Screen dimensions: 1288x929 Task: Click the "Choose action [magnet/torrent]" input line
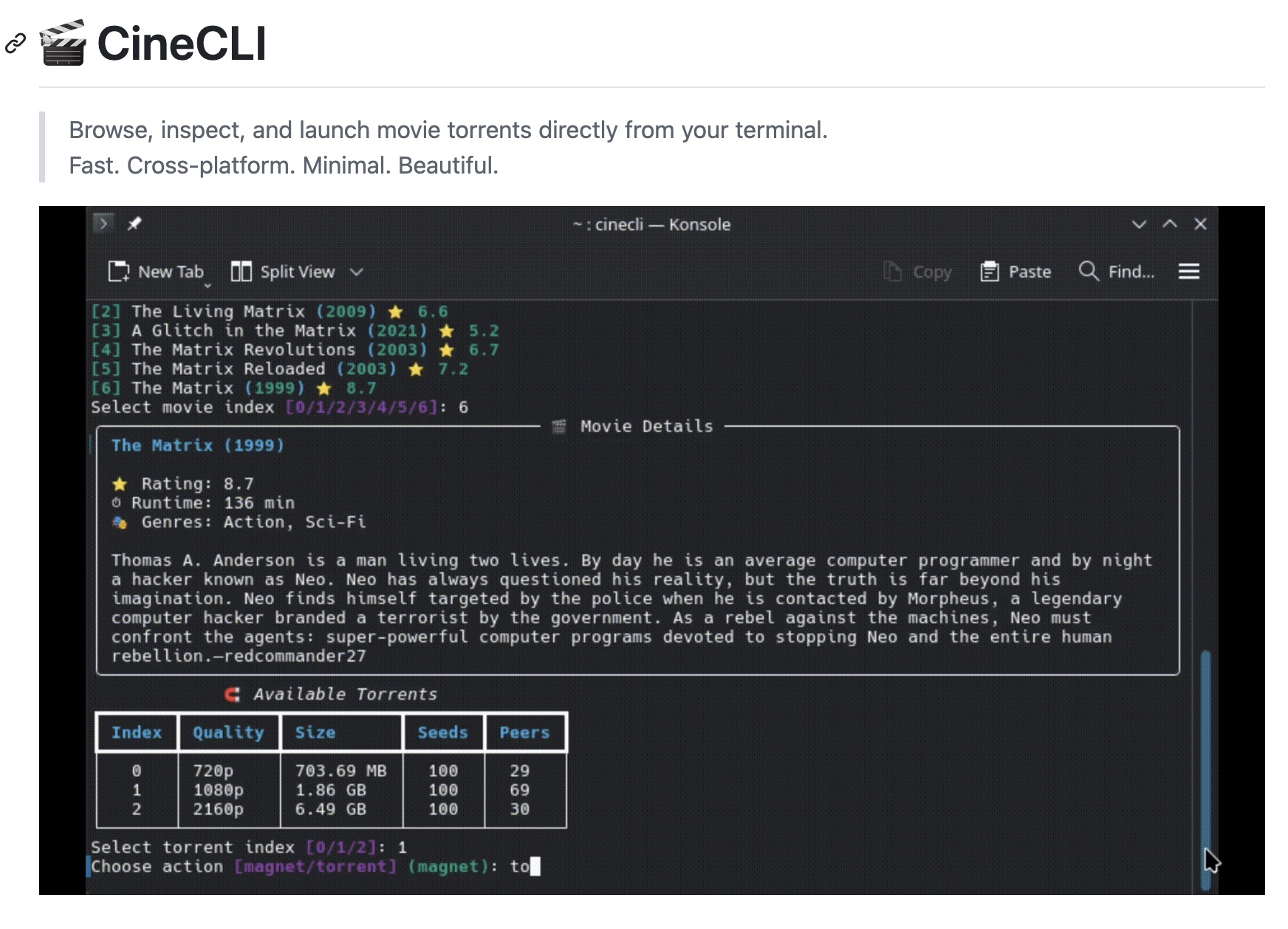(x=315, y=867)
